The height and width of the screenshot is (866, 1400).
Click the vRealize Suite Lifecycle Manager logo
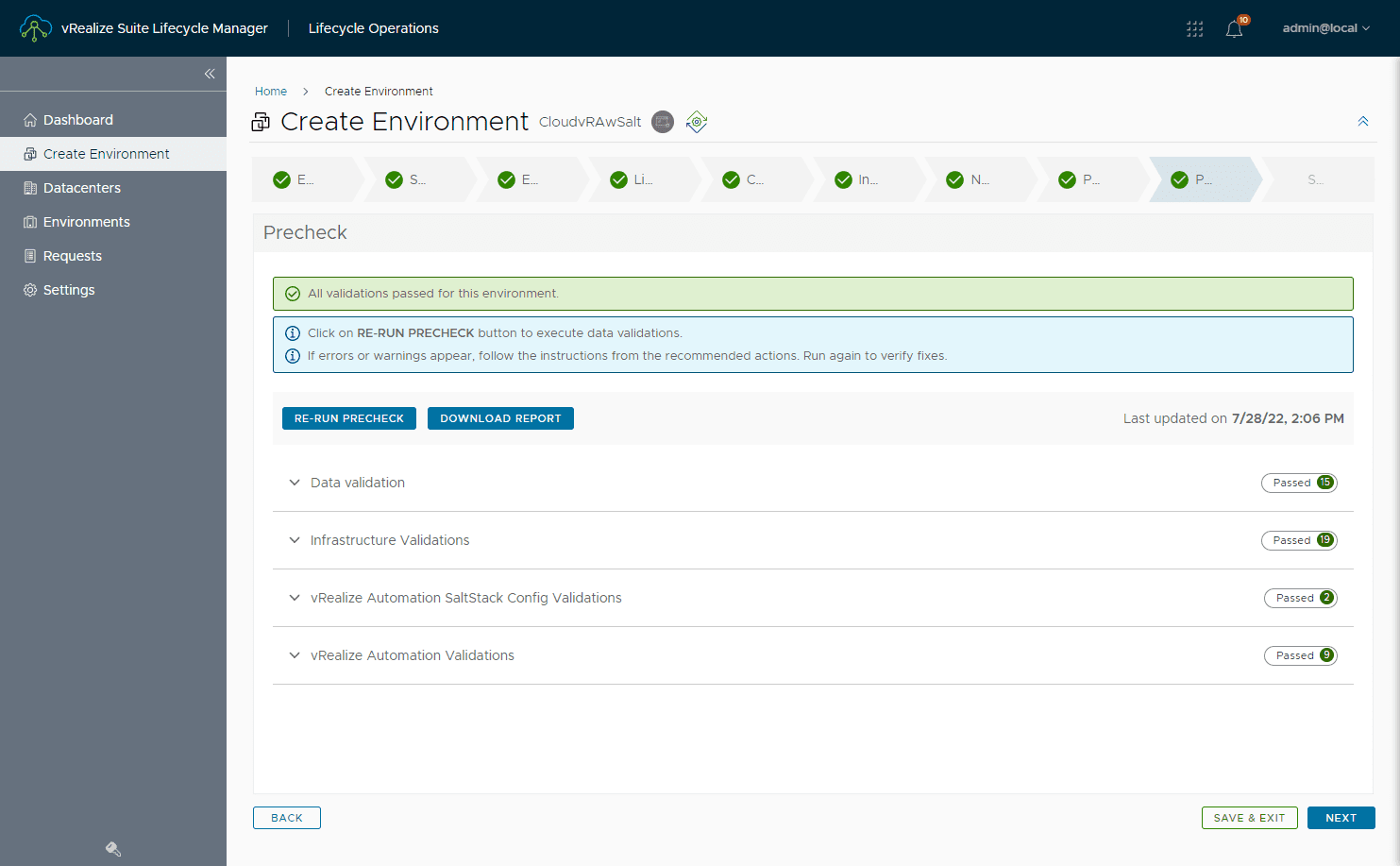coord(36,28)
